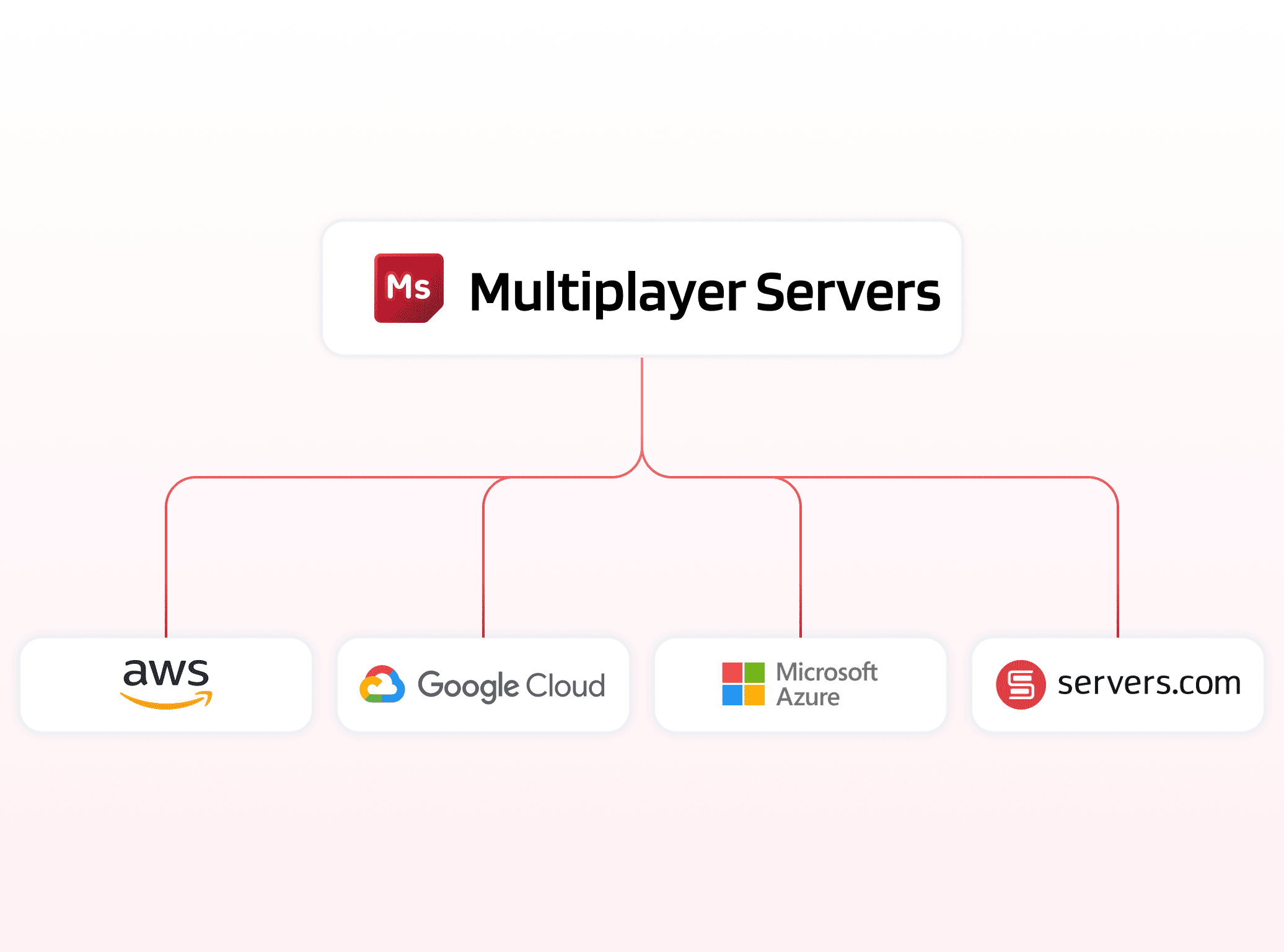The image size is (1284, 952).
Task: Click the red square of the Microsoft logo
Action: pyautogui.click(x=732, y=671)
